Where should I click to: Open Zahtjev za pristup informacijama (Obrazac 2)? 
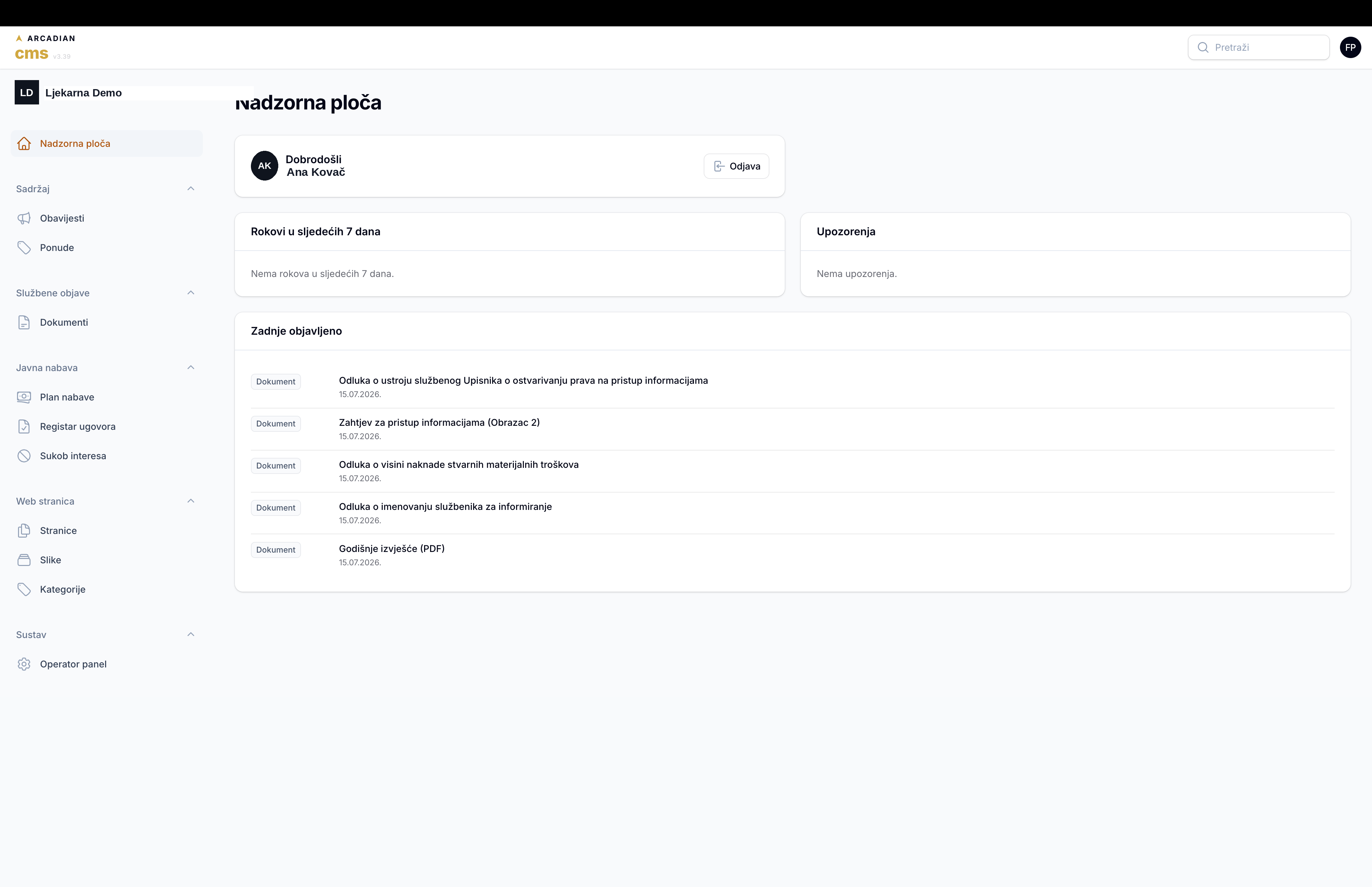pos(439,423)
